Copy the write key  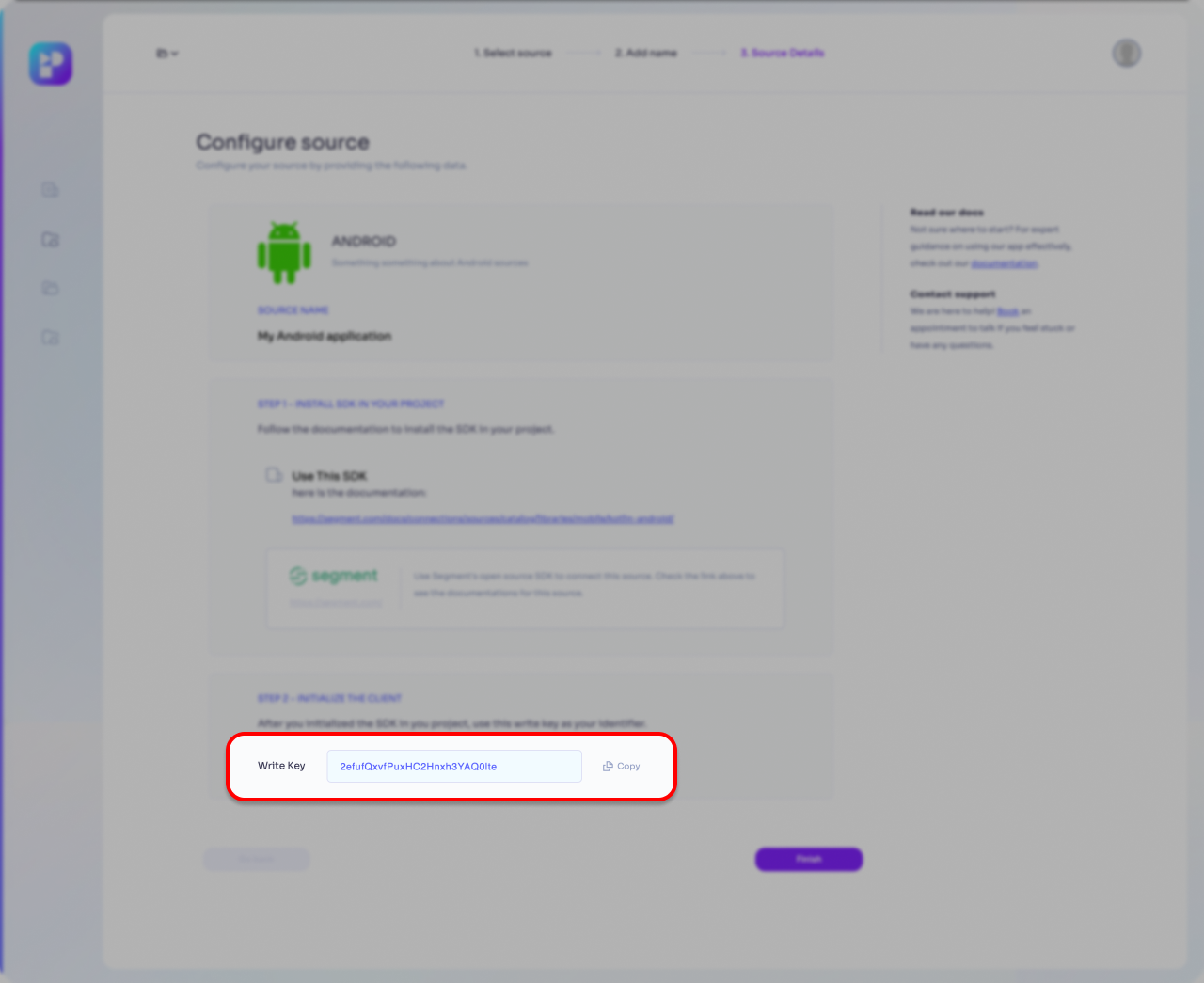622,767
